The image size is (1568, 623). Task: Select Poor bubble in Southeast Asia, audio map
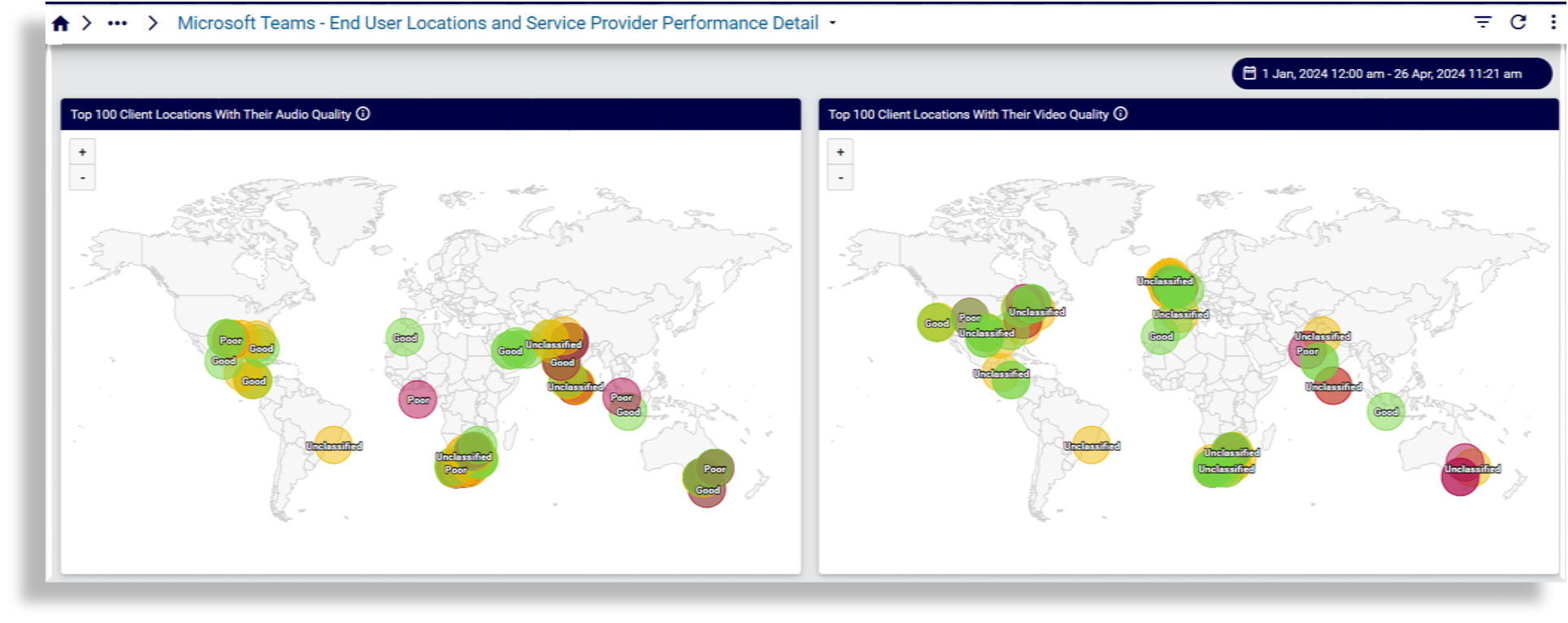[621, 397]
